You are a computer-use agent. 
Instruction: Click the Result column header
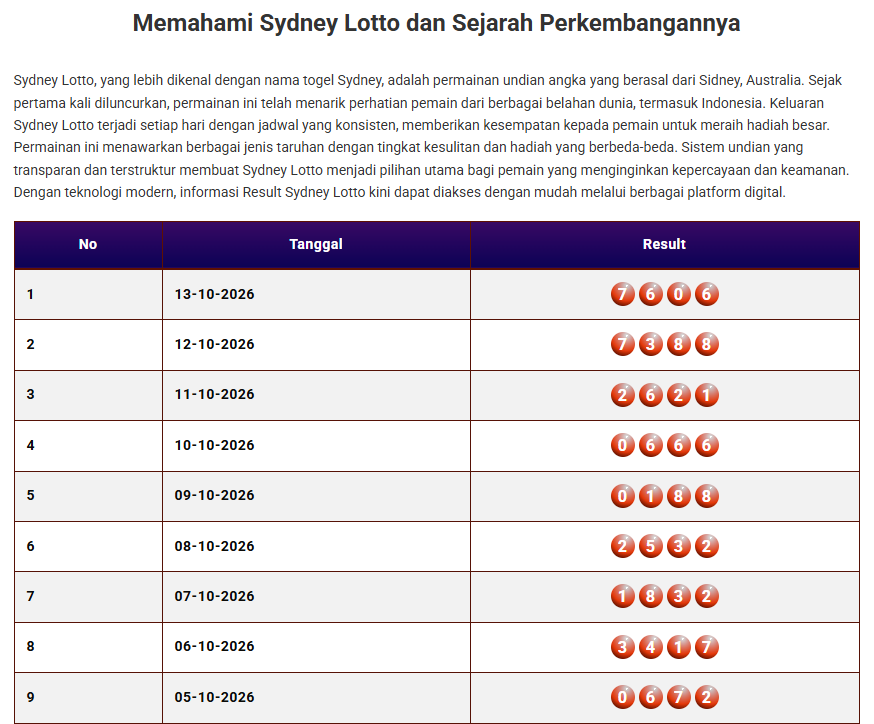(x=664, y=245)
